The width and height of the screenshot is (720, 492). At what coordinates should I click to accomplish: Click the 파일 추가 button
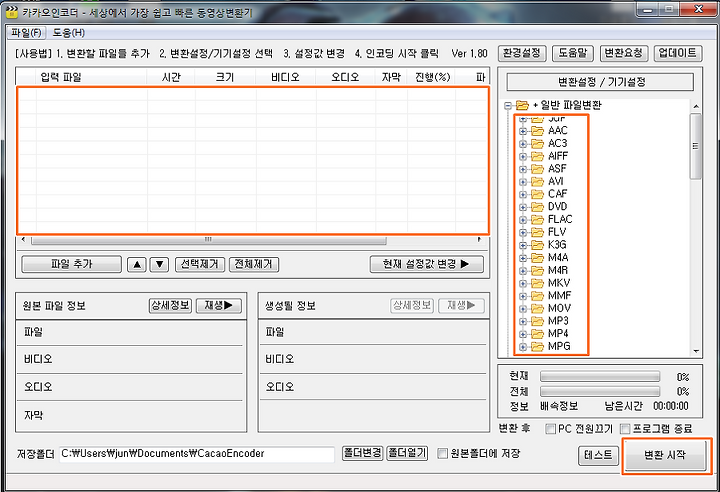point(72,264)
